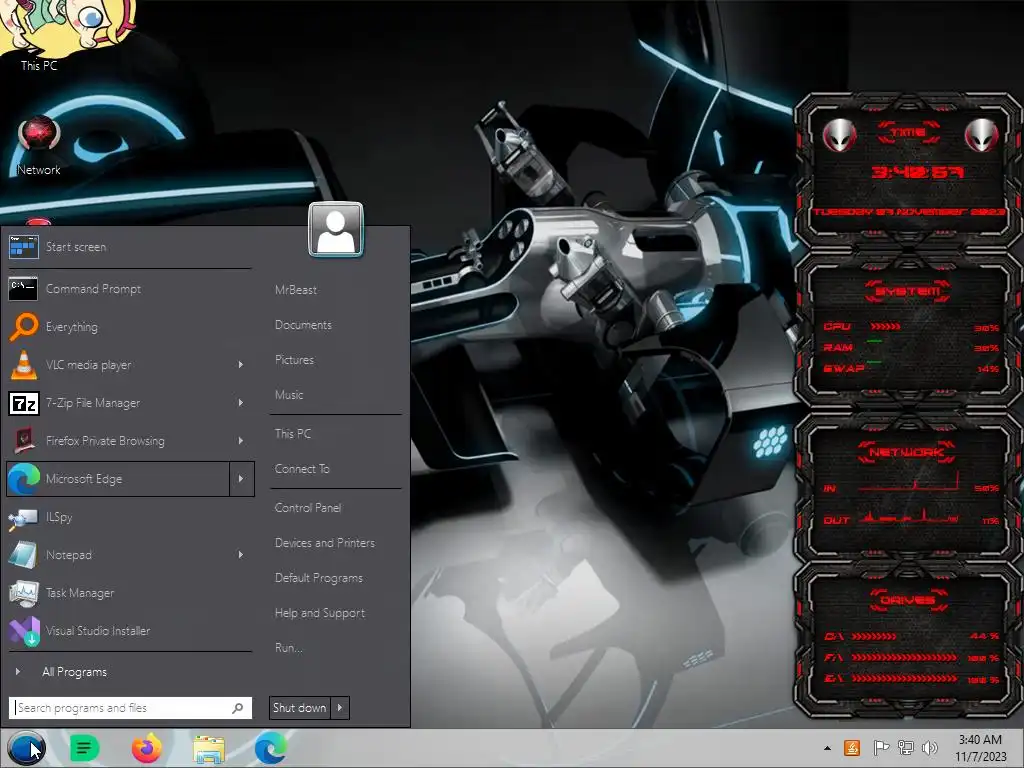Click the search magnifier icon

click(238, 708)
